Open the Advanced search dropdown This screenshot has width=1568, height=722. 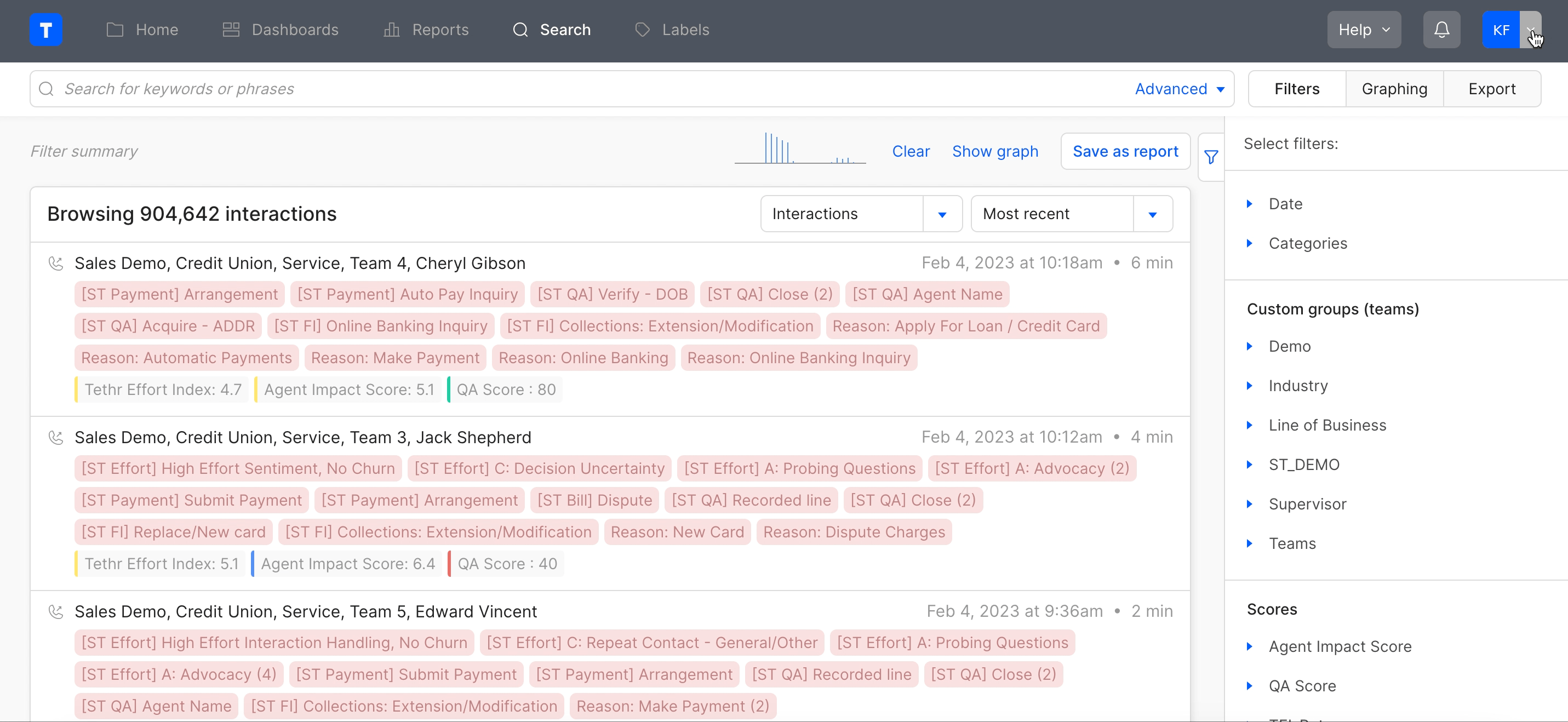1179,89
